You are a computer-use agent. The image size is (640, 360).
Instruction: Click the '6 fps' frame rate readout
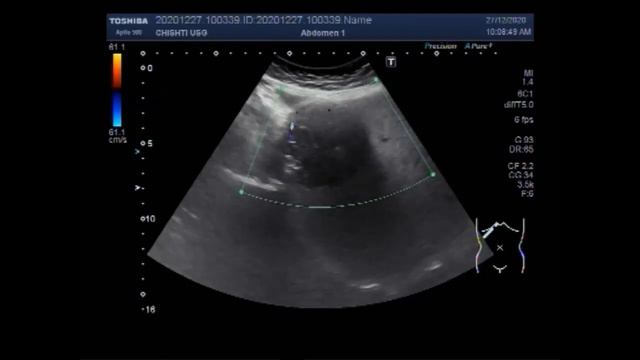point(524,120)
